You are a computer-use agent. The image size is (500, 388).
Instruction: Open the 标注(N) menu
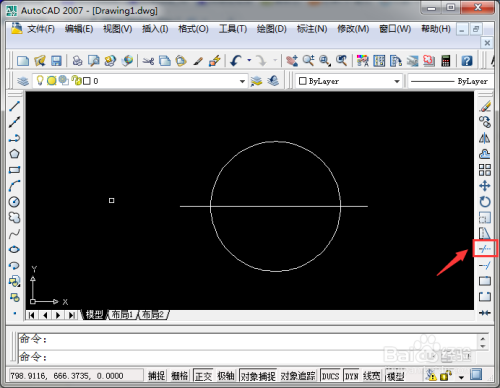(x=312, y=29)
